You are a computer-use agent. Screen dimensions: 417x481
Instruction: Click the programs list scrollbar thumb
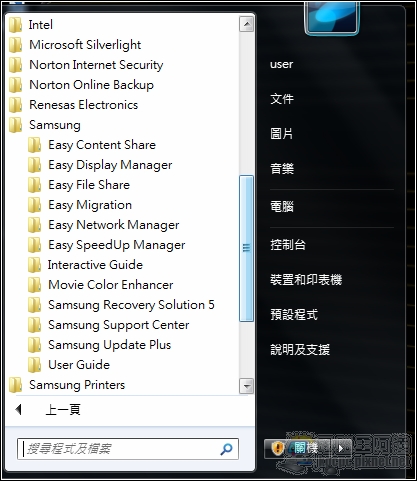tap(247, 248)
